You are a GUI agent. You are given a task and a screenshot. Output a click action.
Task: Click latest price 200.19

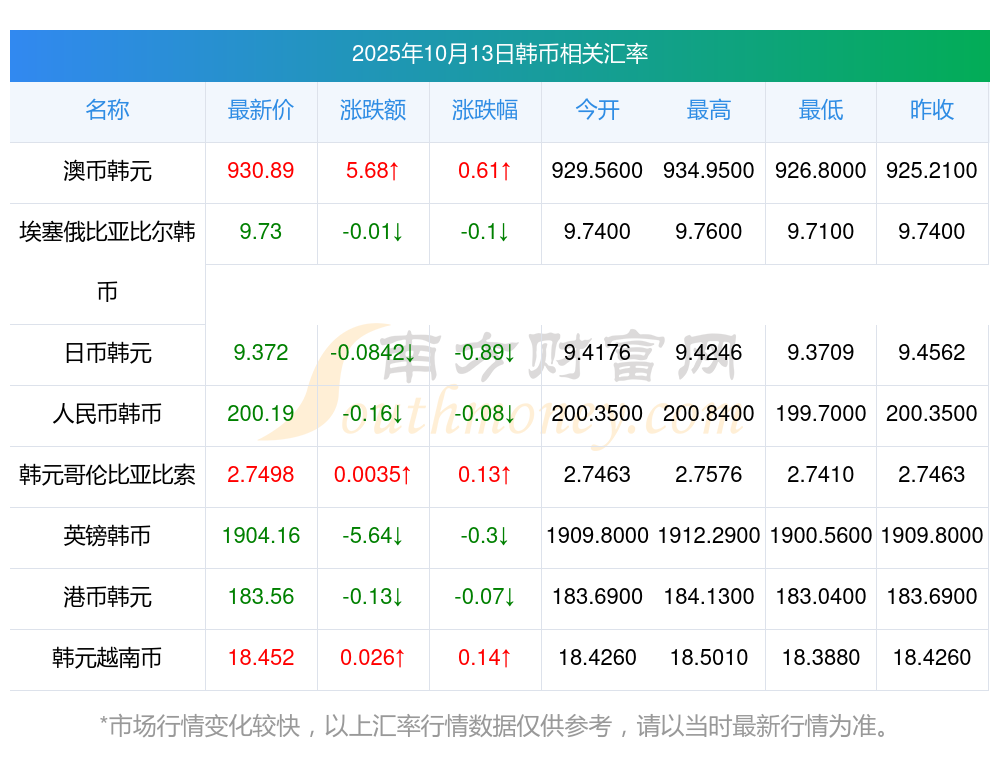coord(261,414)
